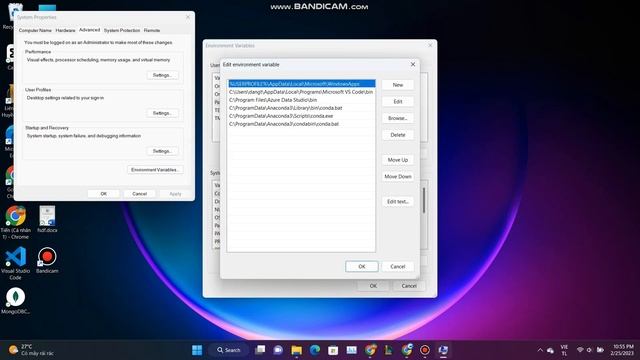Open the Chat app on taskbar
640x360 pixels.
[x=278, y=350]
